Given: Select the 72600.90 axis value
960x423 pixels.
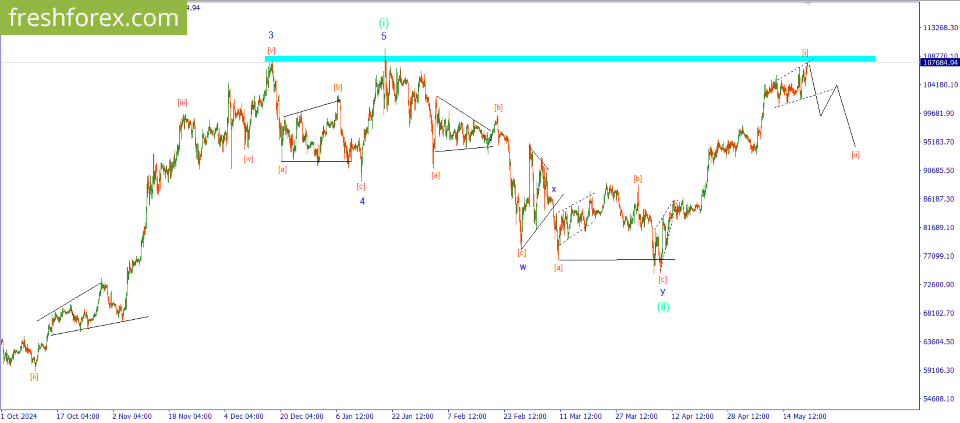Looking at the screenshot, I should [940, 285].
